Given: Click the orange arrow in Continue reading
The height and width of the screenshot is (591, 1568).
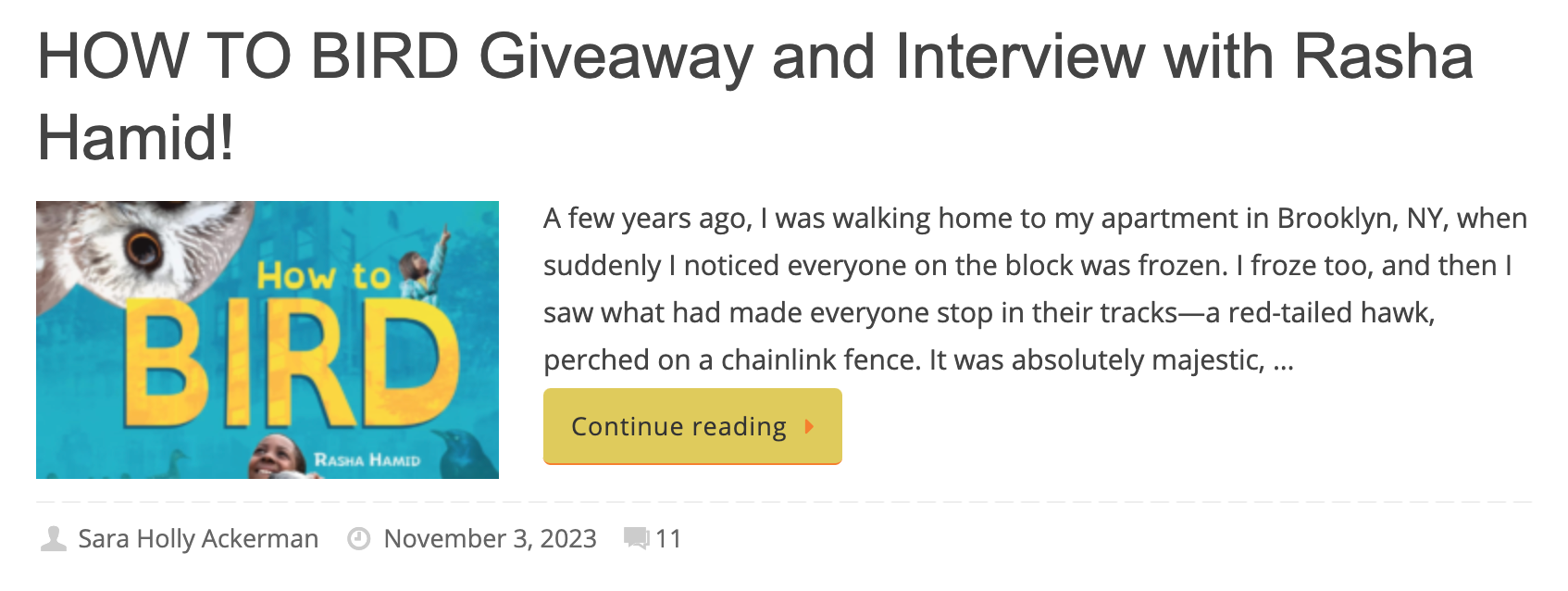Looking at the screenshot, I should 809,426.
